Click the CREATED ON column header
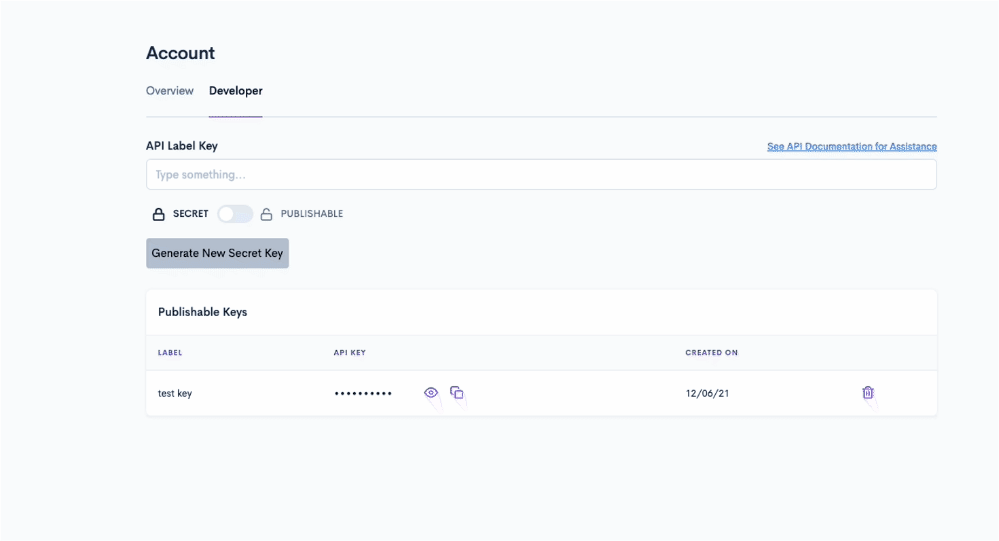Image resolution: width=999 pixels, height=541 pixels. click(x=711, y=353)
